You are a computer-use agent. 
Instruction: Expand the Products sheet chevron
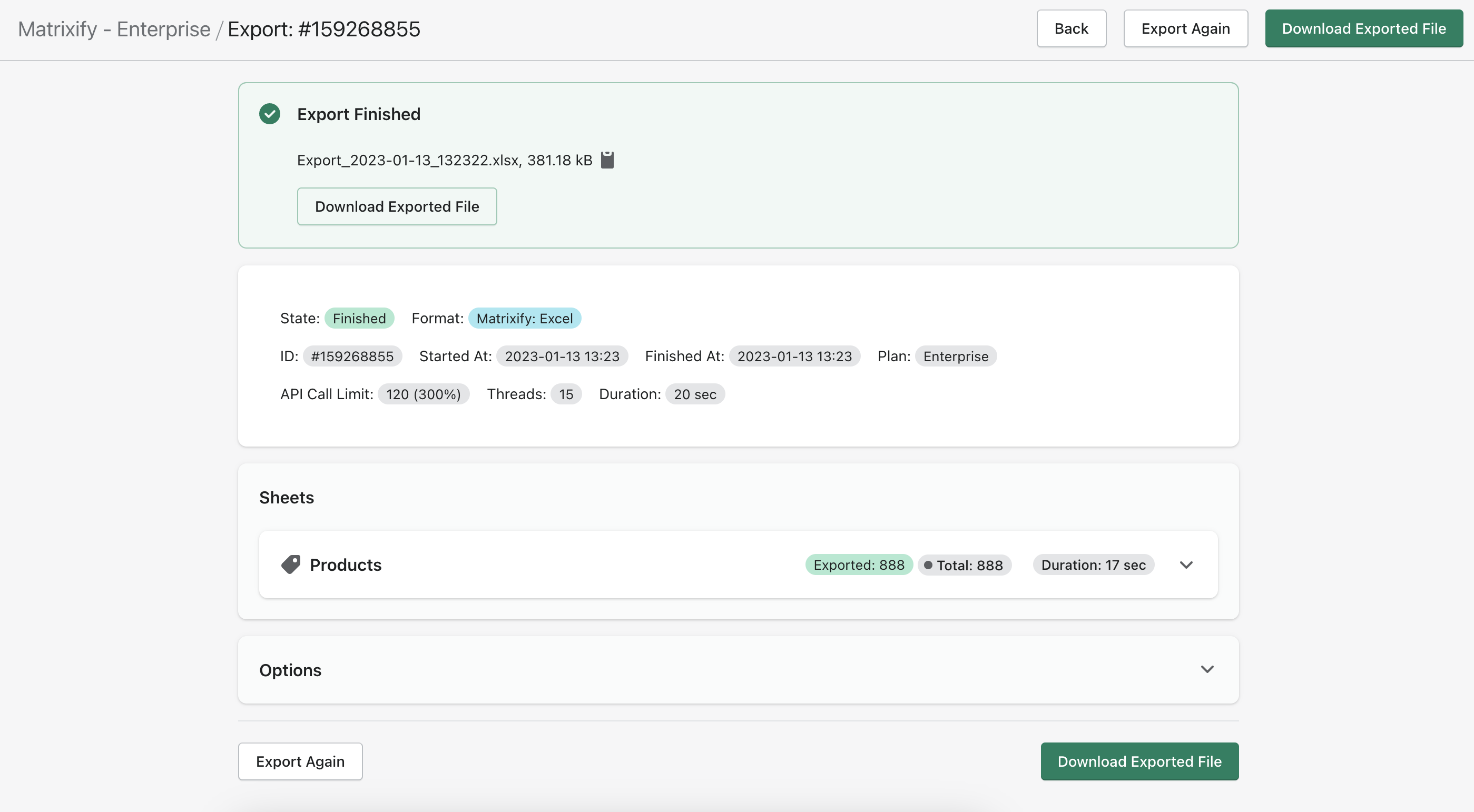1186,565
